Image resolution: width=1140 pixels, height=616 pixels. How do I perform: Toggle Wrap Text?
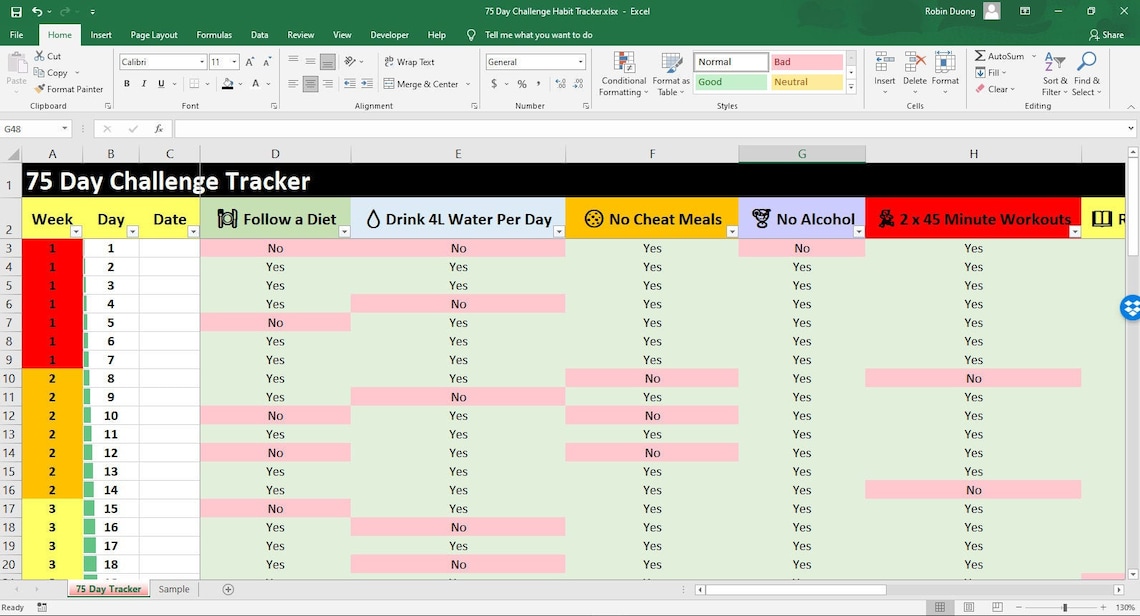[x=409, y=62]
